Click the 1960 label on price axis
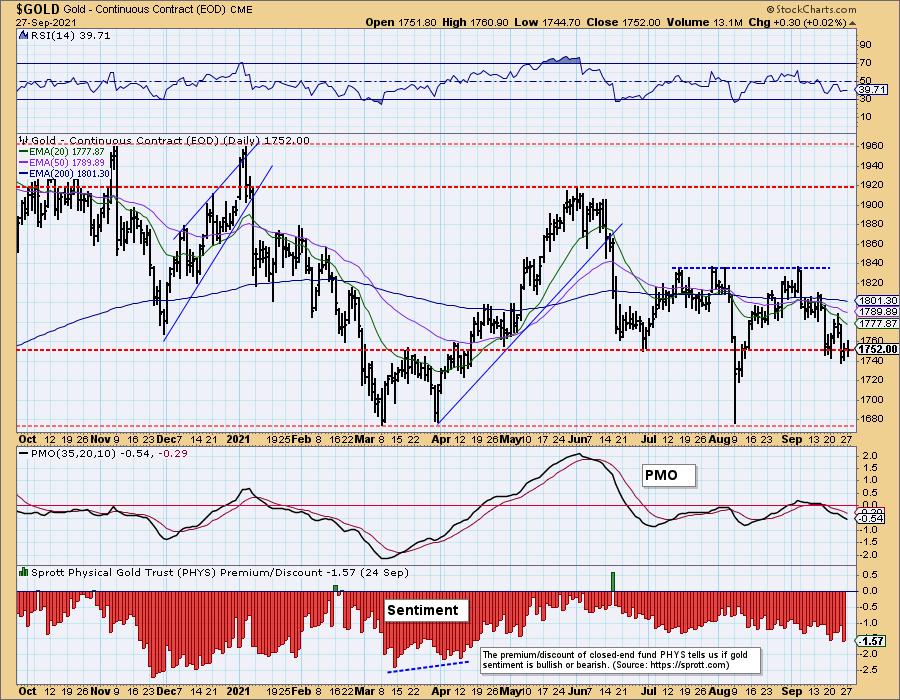This screenshot has height=700, width=900. pyautogui.click(x=872, y=146)
